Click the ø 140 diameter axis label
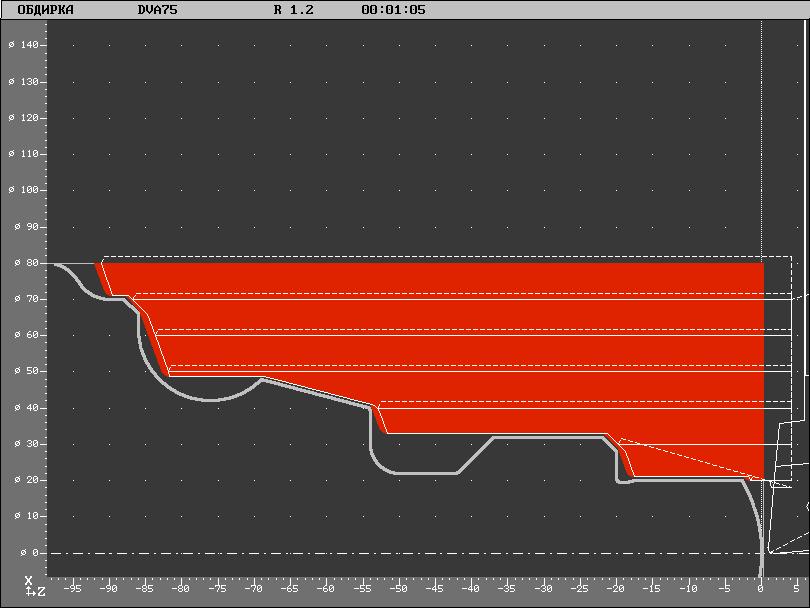This screenshot has height=608, width=810. [x=24, y=45]
